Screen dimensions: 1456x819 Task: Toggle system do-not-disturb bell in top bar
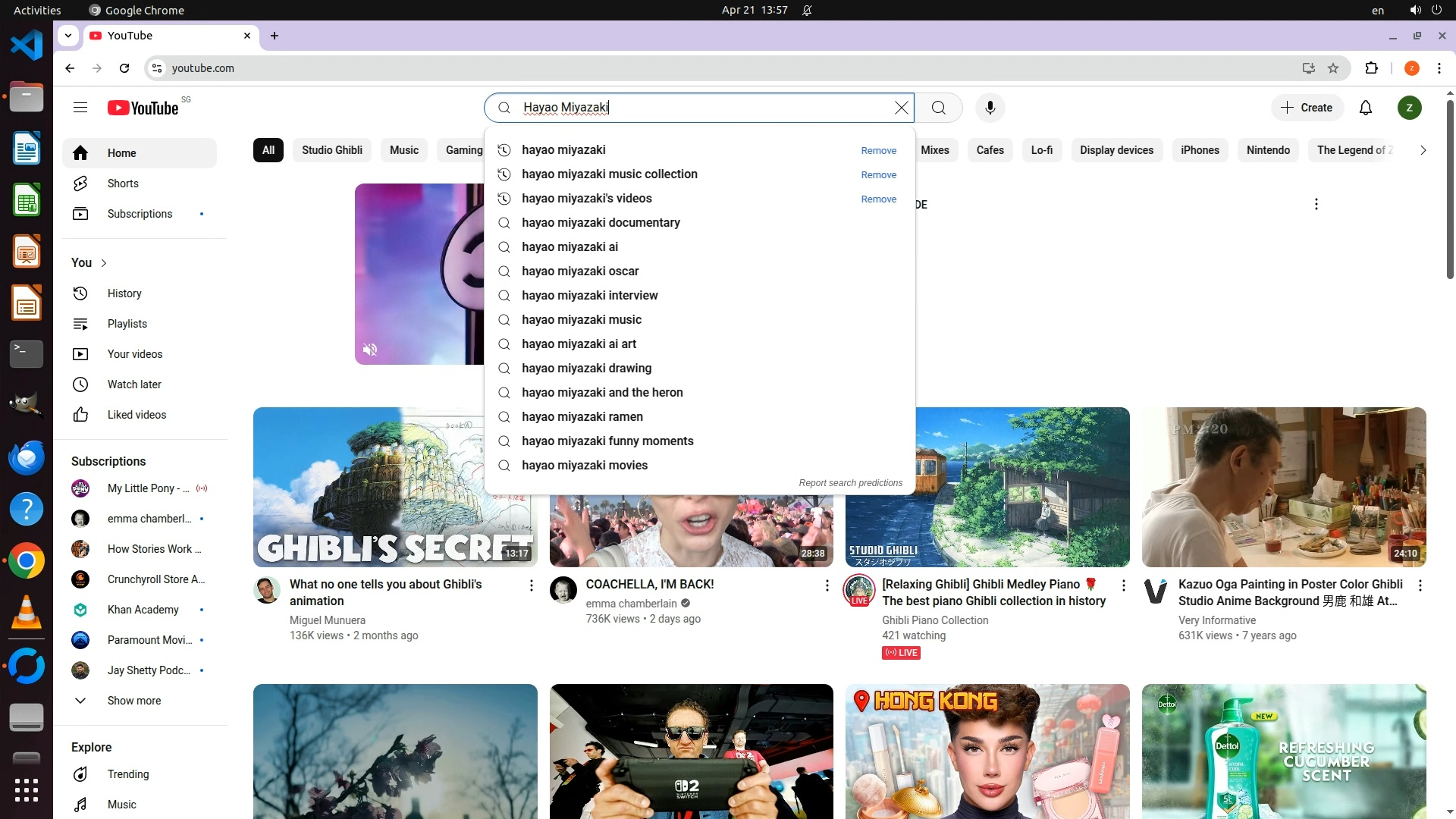click(x=807, y=10)
